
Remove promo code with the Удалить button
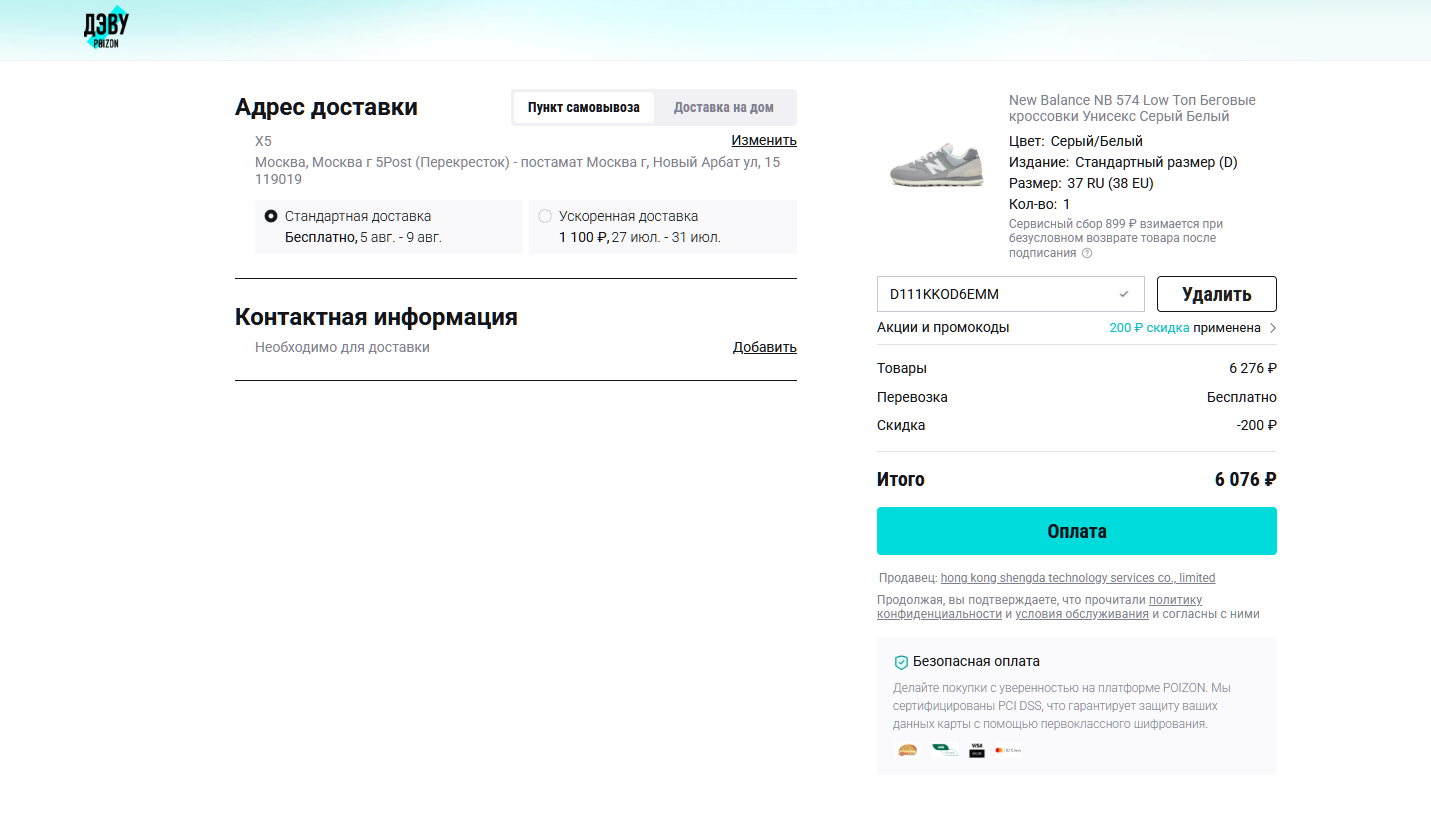click(1217, 294)
